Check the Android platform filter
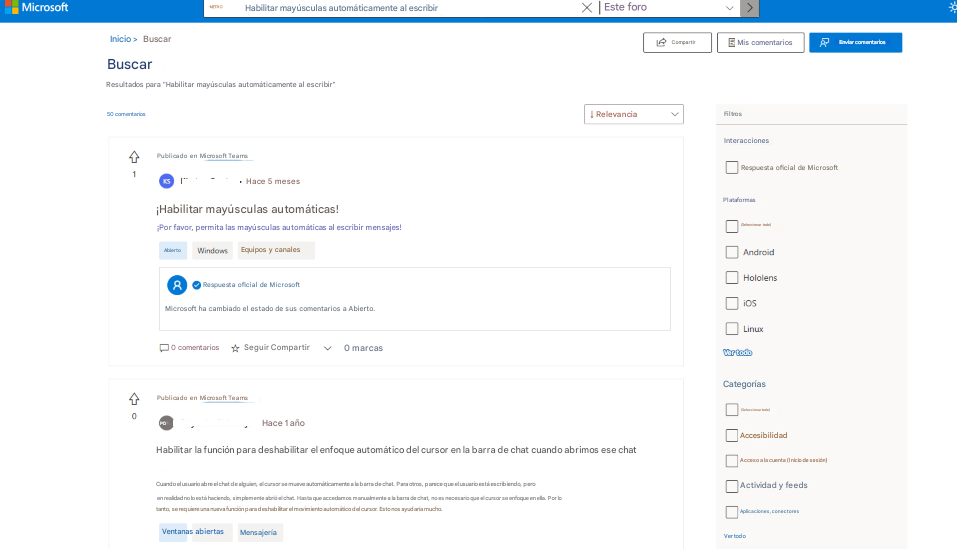This screenshot has height=559, width=957. pyautogui.click(x=732, y=252)
